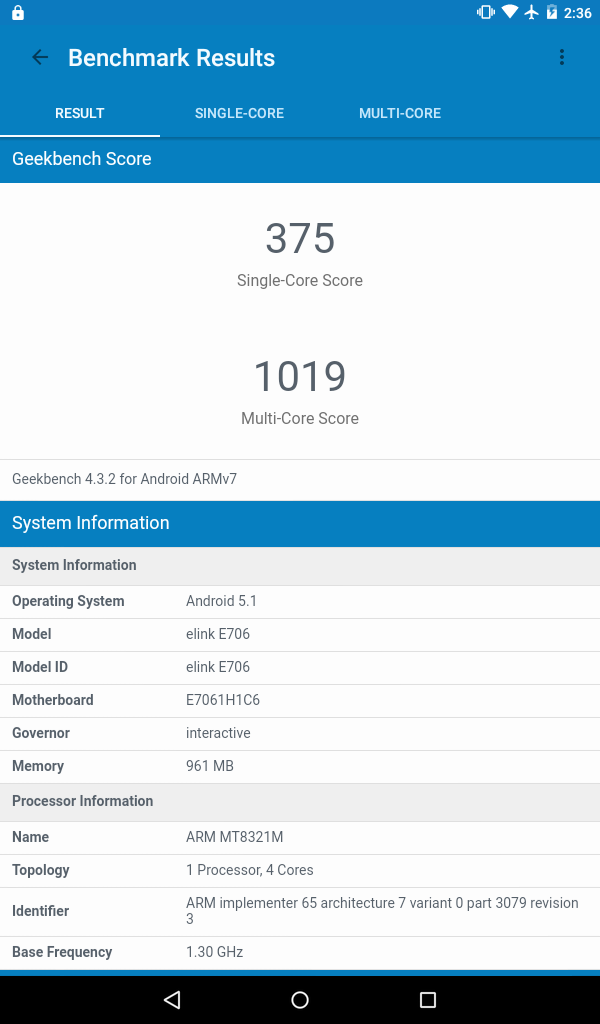Tap the Motherboard label
Viewport: 600px width, 1024px height.
(53, 700)
